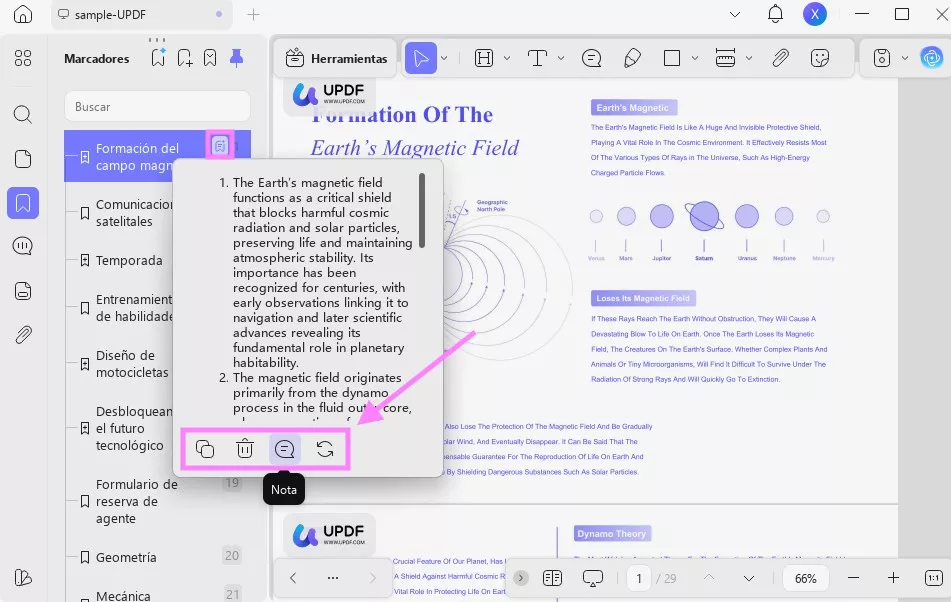Open the notifications bell
The width and height of the screenshot is (951, 602).
click(775, 14)
